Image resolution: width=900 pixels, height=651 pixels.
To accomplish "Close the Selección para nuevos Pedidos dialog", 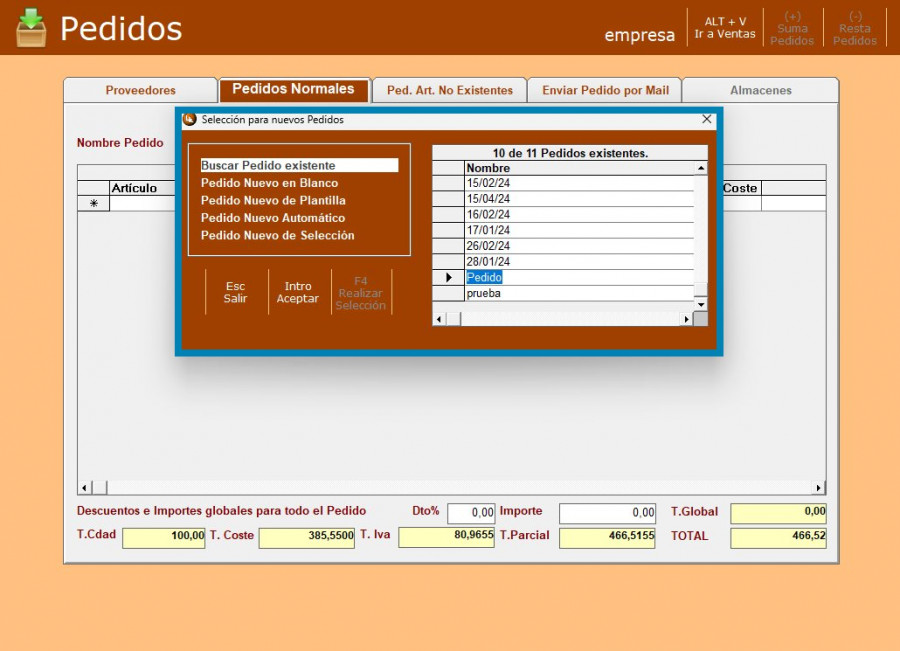I will point(707,119).
